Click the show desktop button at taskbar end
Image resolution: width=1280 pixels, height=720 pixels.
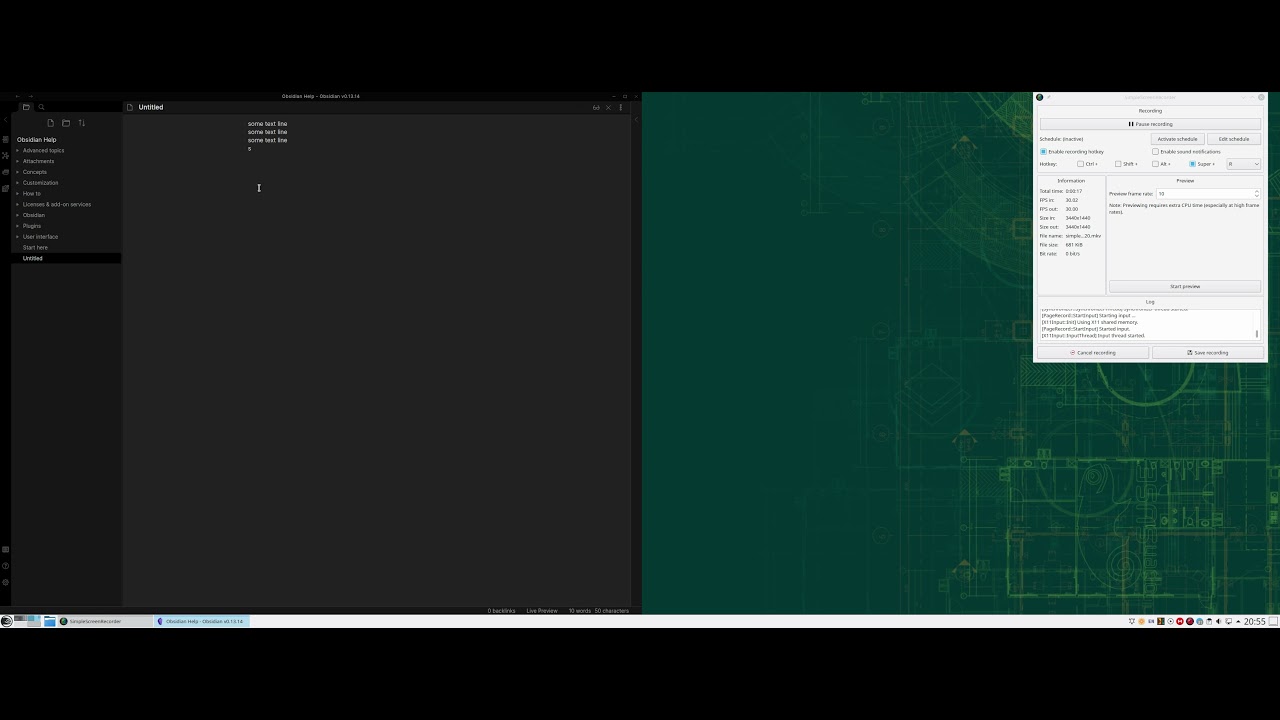point(1273,621)
